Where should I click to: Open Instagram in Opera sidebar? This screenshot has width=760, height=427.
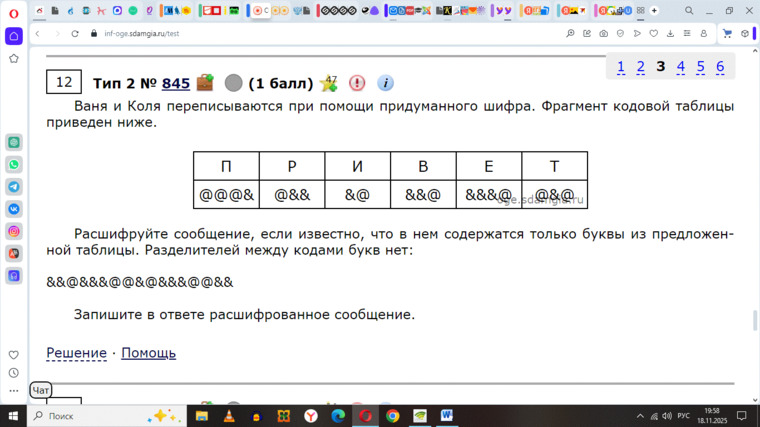coord(14,231)
